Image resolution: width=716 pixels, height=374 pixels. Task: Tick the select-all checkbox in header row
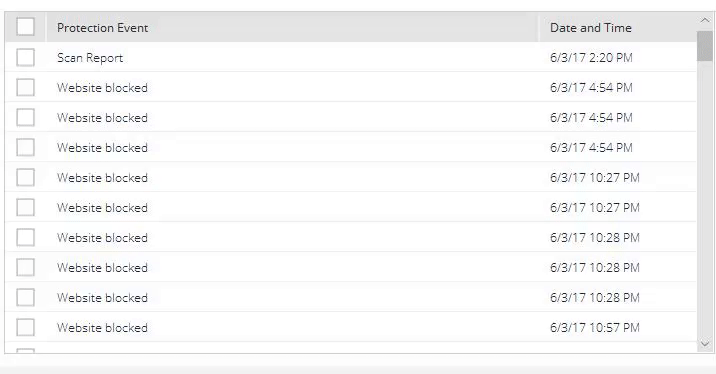pos(25,26)
